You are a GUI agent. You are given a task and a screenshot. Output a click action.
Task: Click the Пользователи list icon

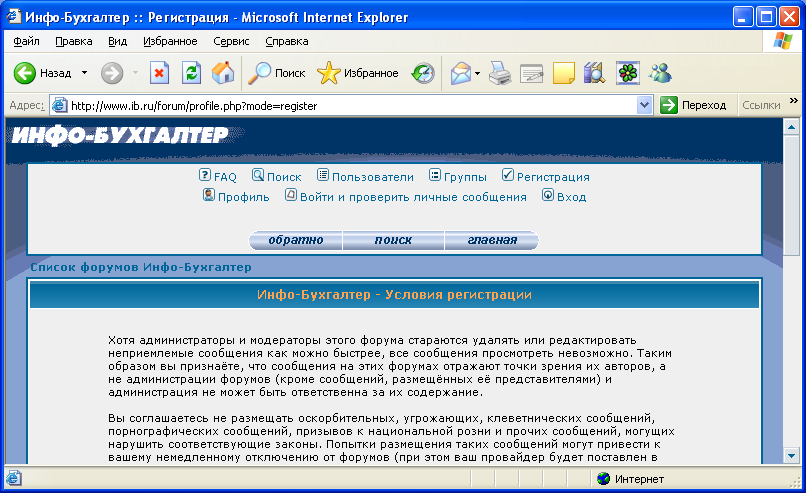[x=323, y=175]
